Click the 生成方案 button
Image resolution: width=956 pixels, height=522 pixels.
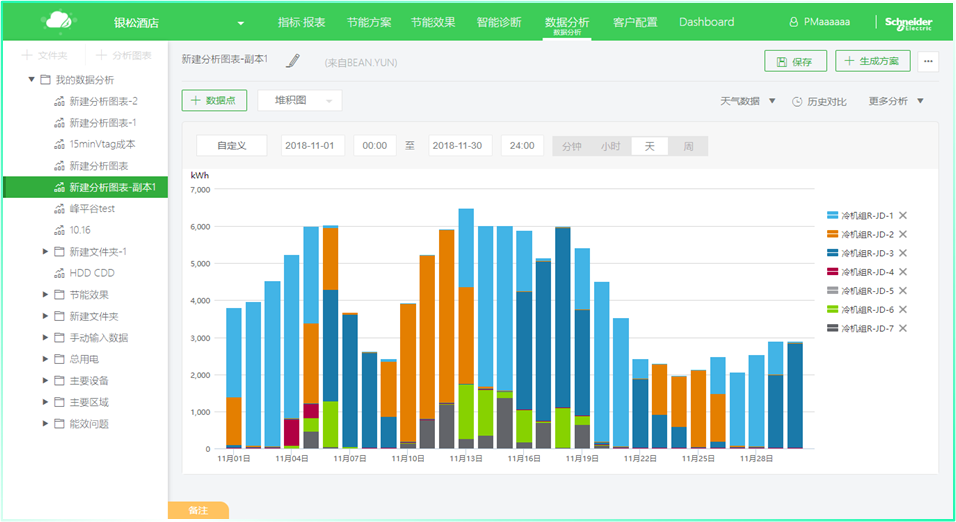pyautogui.click(x=872, y=61)
